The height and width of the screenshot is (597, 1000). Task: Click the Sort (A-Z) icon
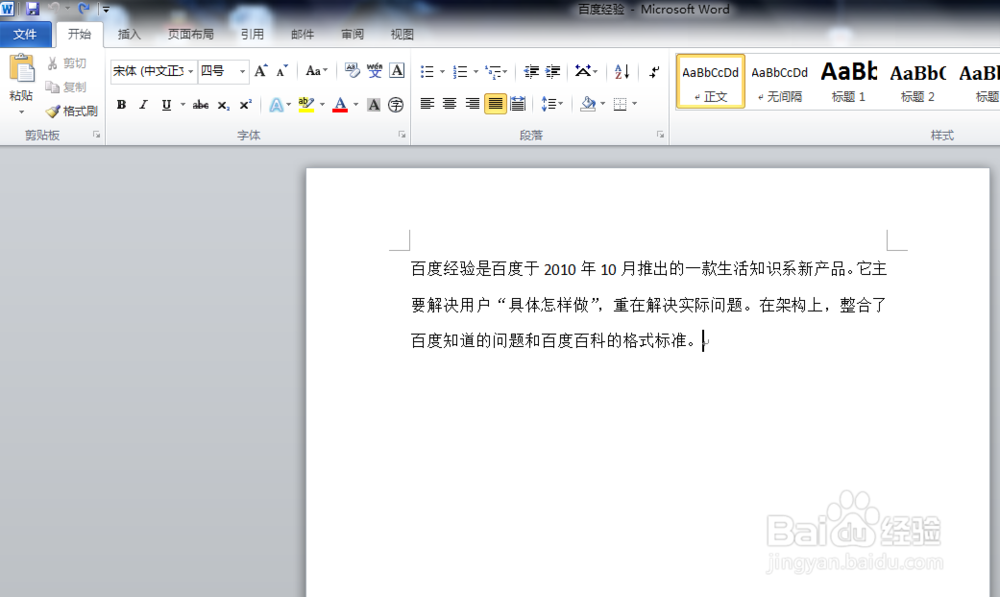(622, 71)
